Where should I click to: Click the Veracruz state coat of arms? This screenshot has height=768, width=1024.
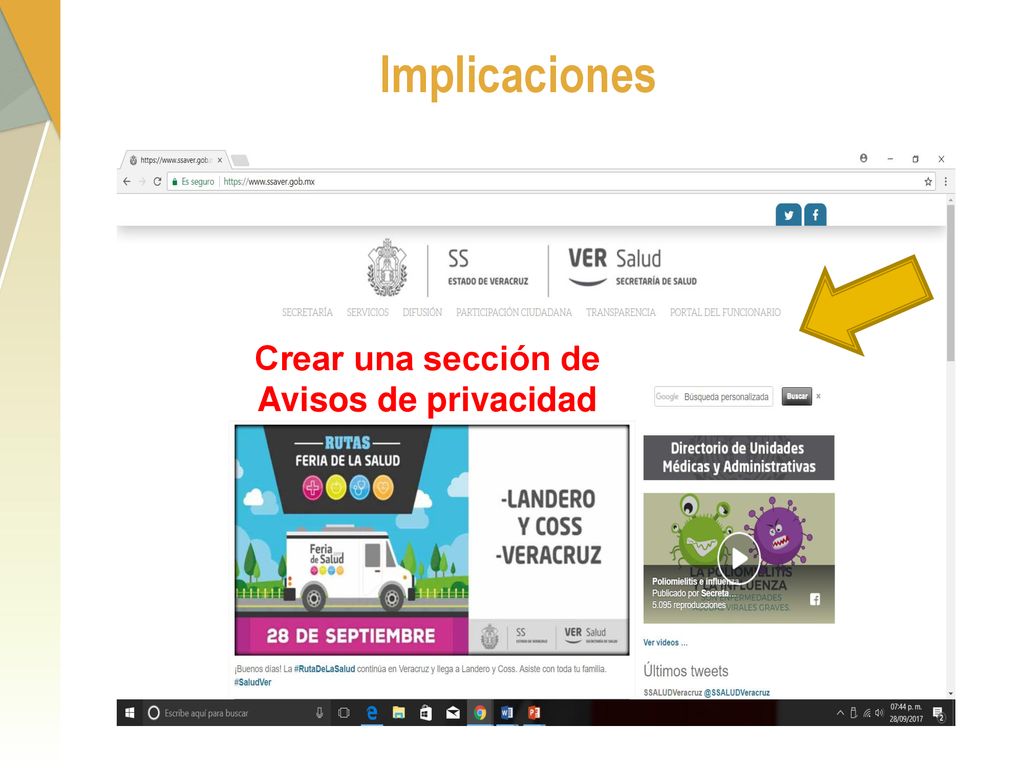click(387, 267)
